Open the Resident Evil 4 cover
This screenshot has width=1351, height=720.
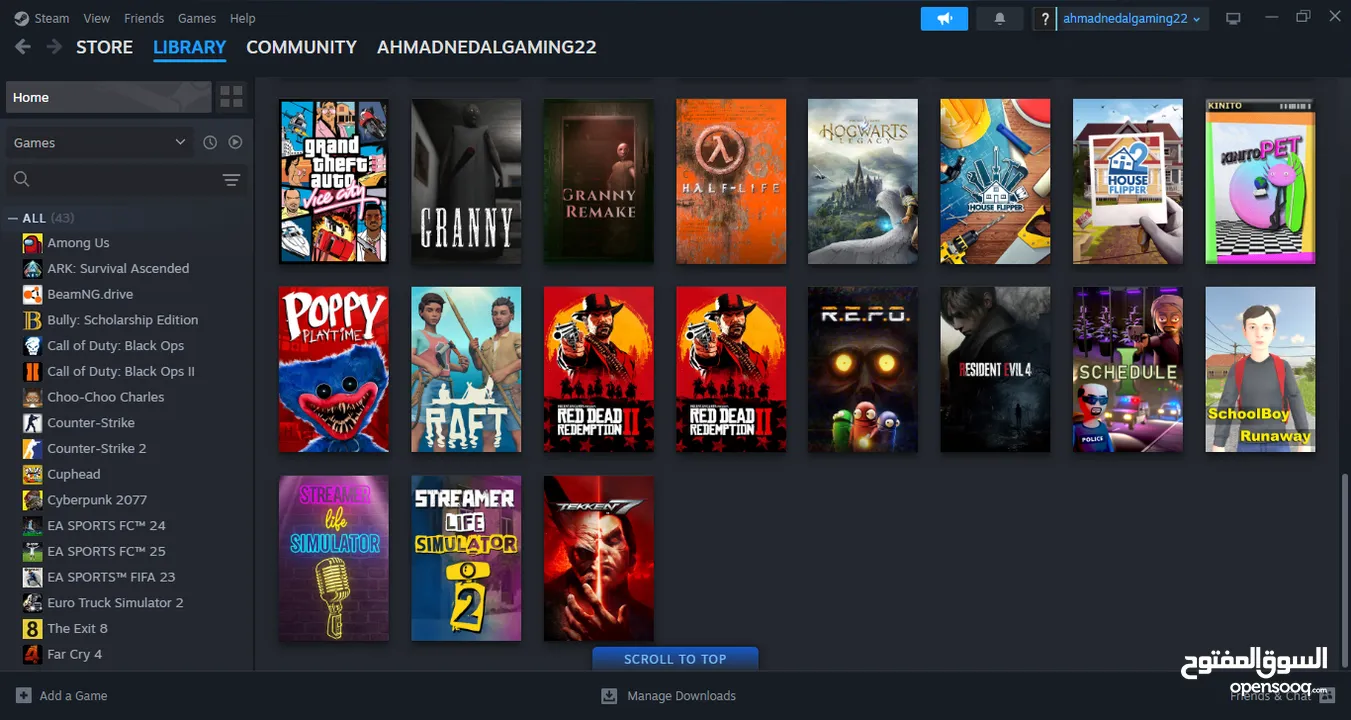click(995, 370)
